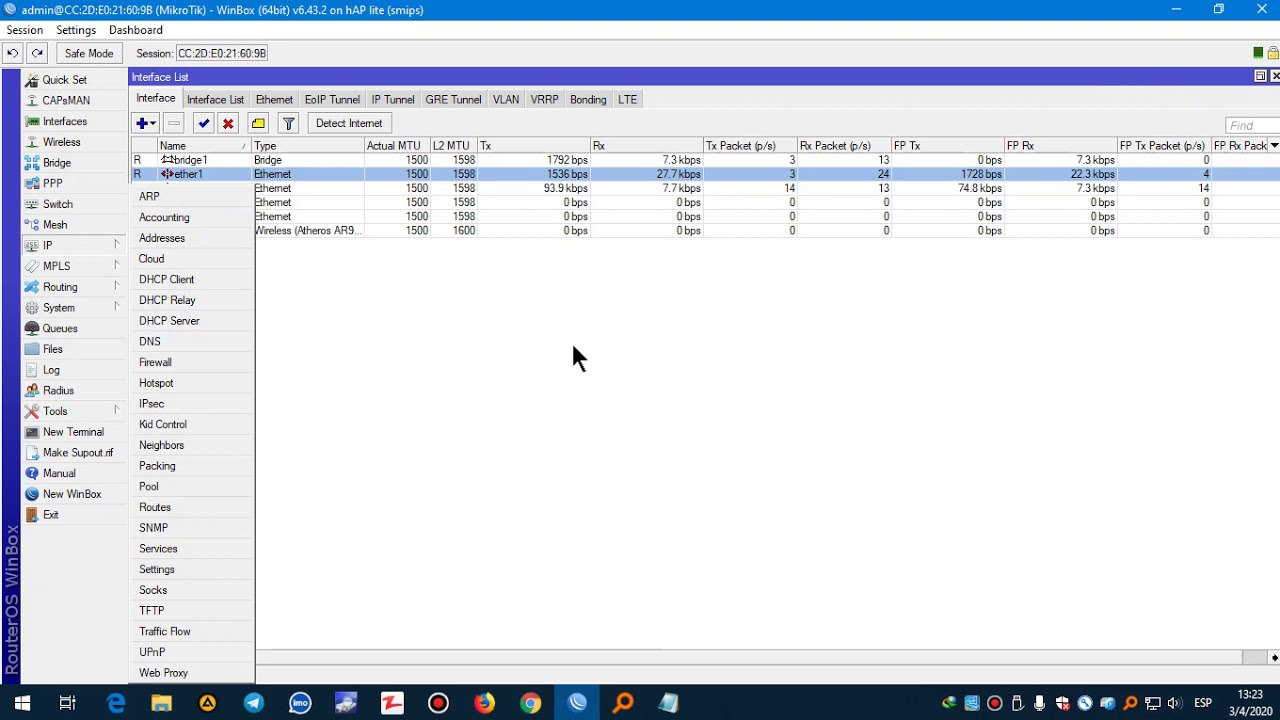Switch to the EoIP Tunnel tab
The height and width of the screenshot is (720, 1280).
coord(332,99)
